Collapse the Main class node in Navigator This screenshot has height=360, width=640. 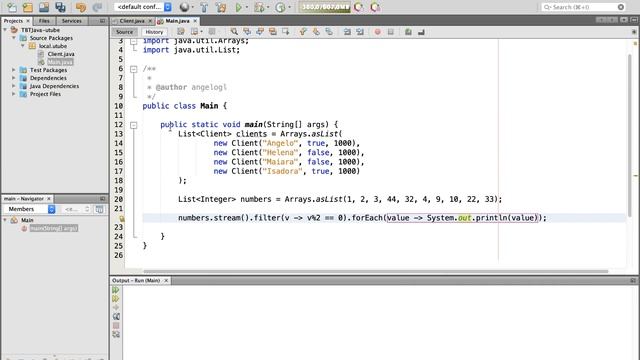point(5,220)
